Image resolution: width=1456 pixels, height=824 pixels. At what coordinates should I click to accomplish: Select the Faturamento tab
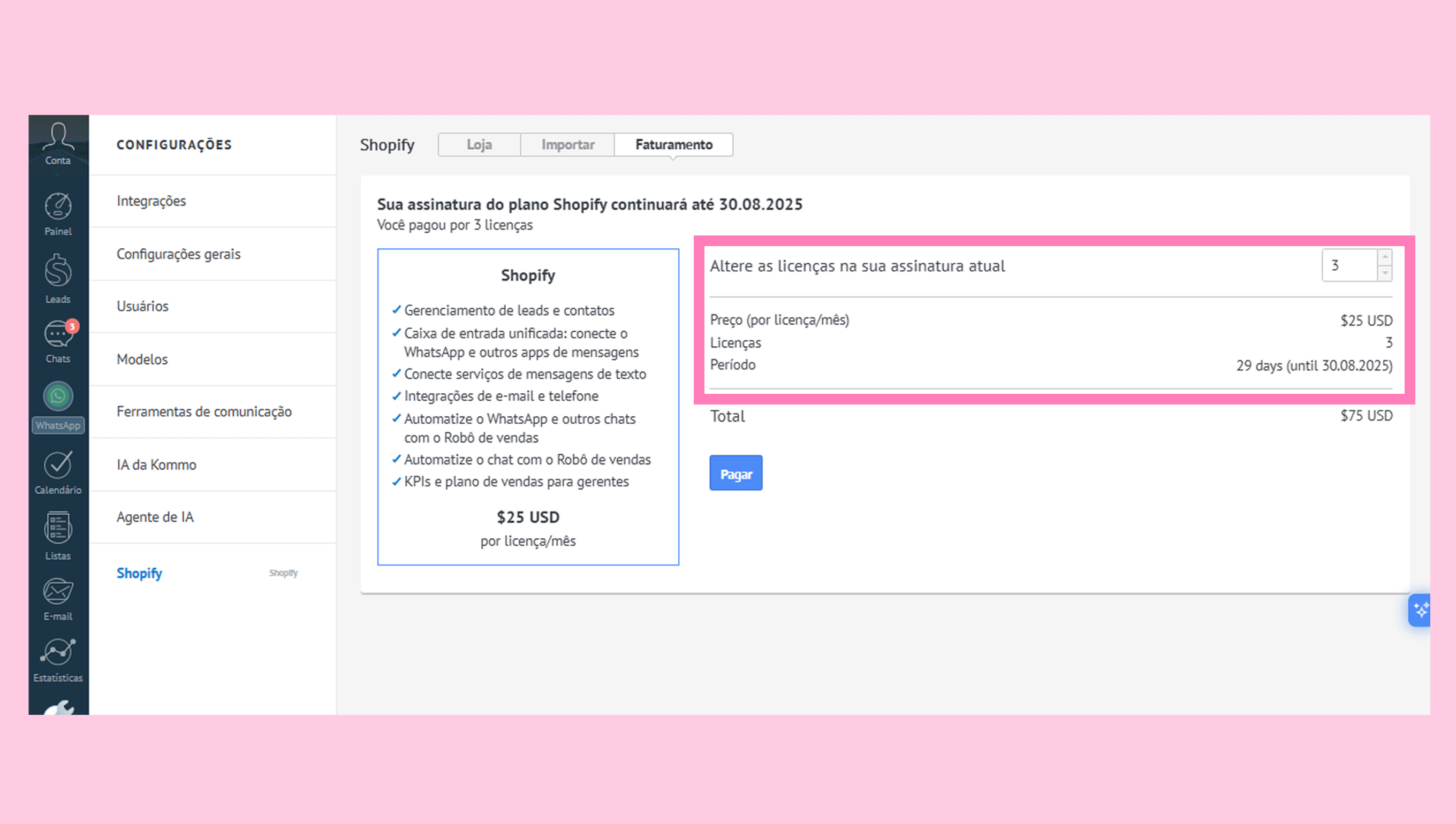pyautogui.click(x=673, y=144)
